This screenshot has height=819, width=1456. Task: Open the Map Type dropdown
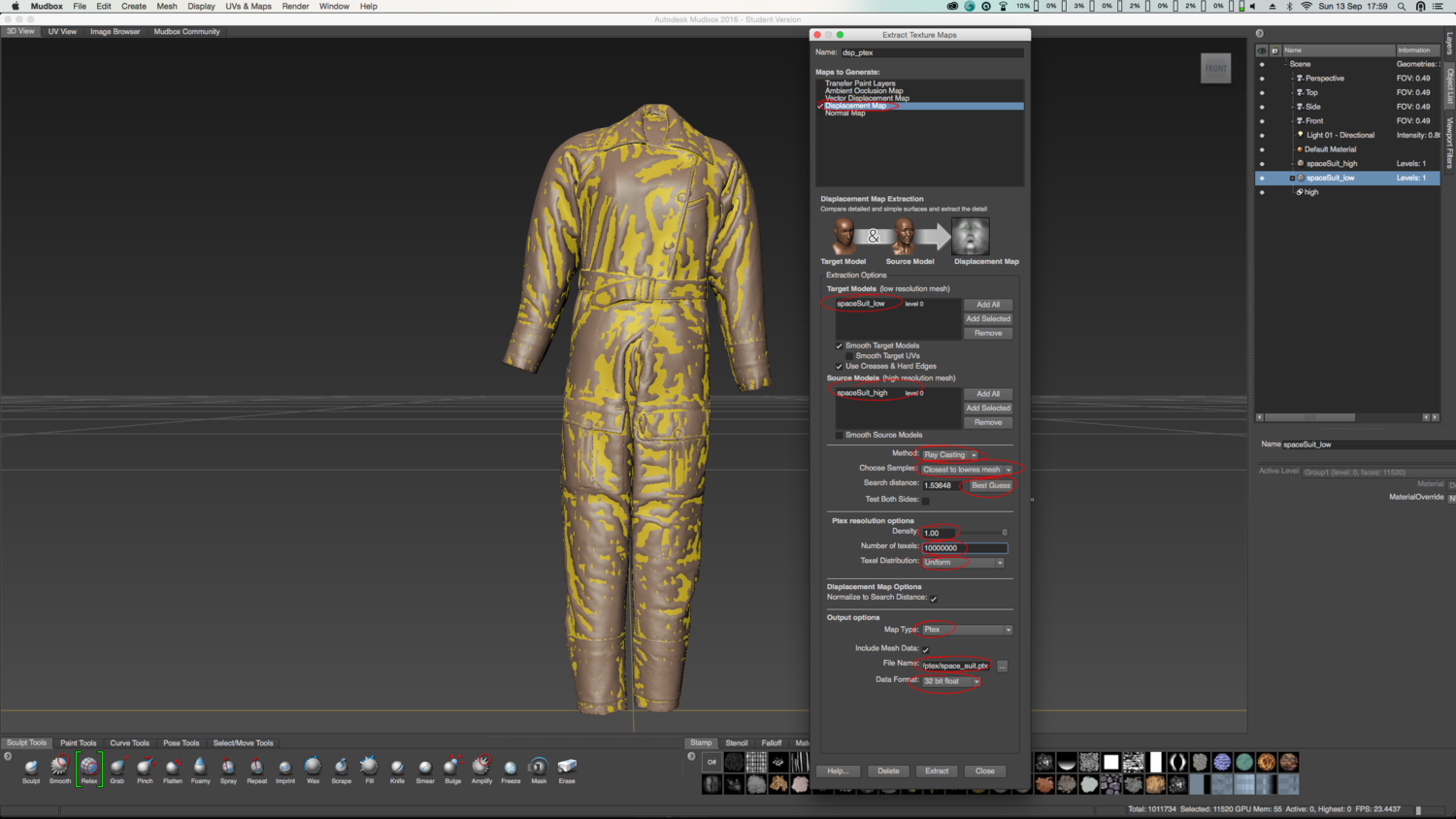click(x=967, y=630)
